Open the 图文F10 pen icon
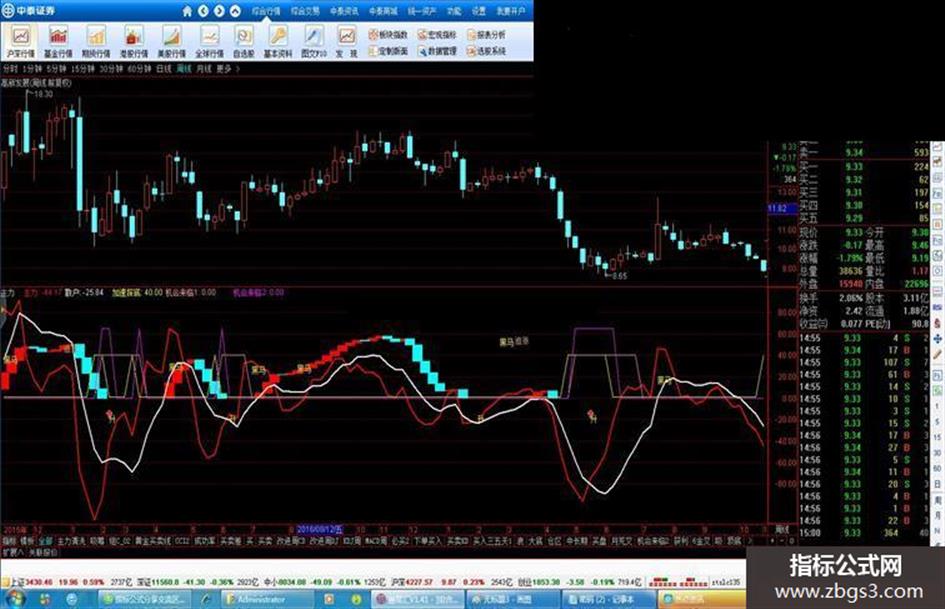Screen dimensions: 945x609 point(314,42)
